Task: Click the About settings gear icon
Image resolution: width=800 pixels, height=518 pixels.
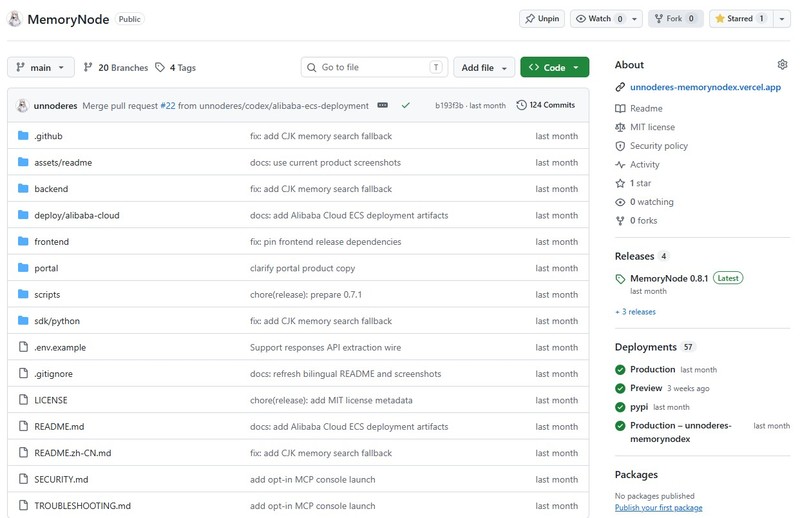Action: coord(782,64)
